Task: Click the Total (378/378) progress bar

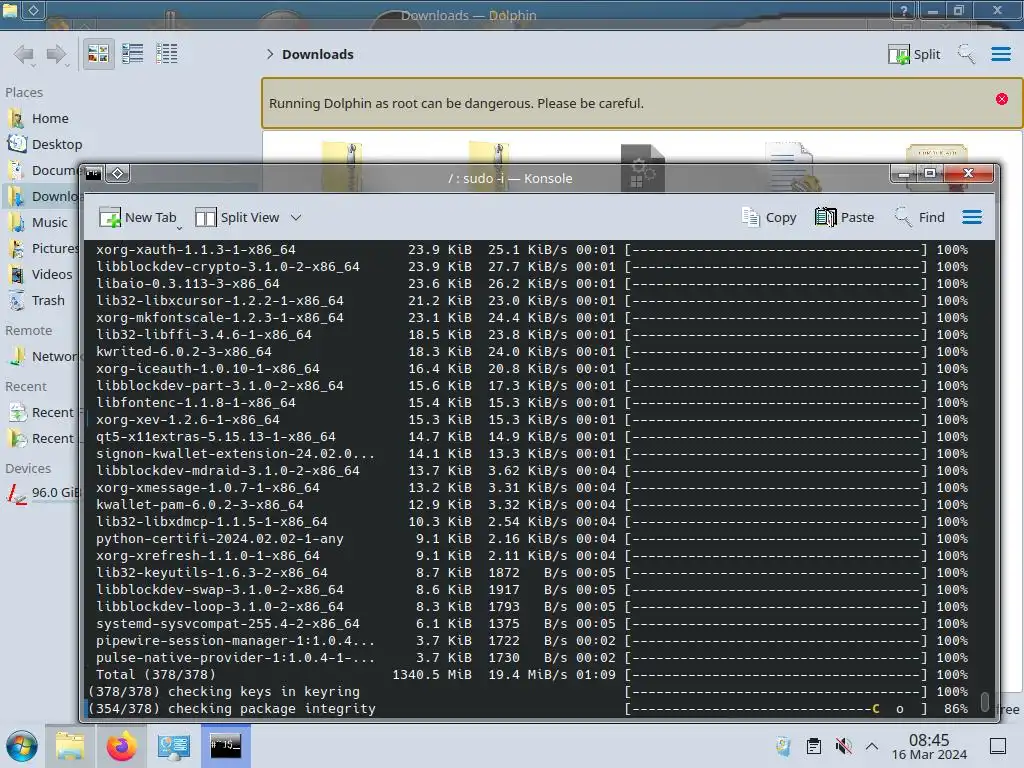Action: point(775,675)
